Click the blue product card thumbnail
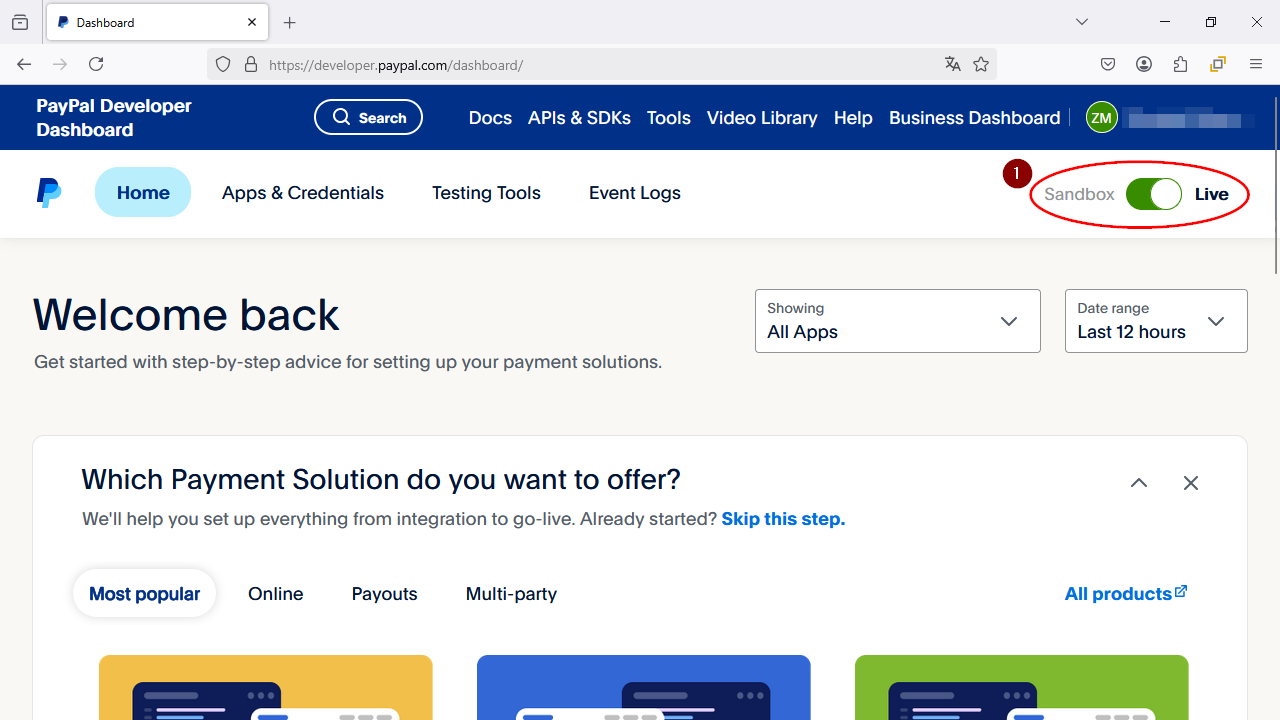This screenshot has height=720, width=1280. coord(644,687)
